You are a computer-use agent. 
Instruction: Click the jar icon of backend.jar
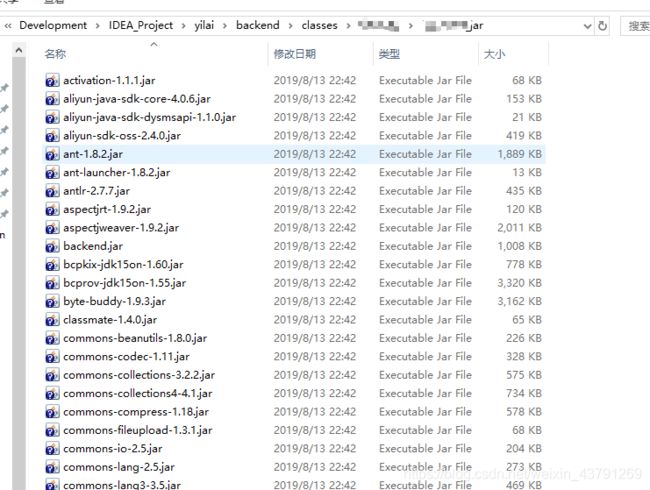52,246
